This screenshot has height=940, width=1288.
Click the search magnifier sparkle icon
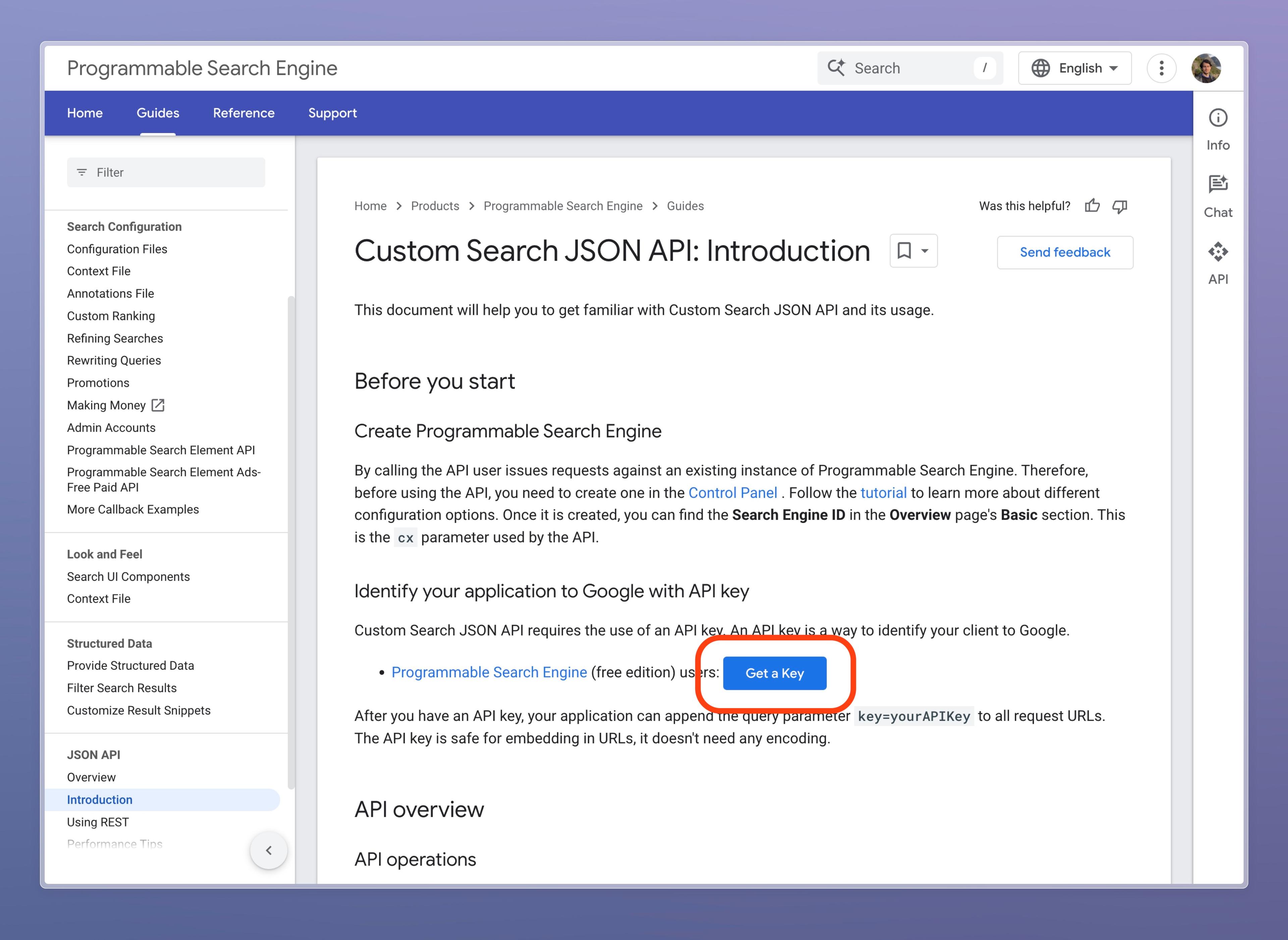pos(836,68)
